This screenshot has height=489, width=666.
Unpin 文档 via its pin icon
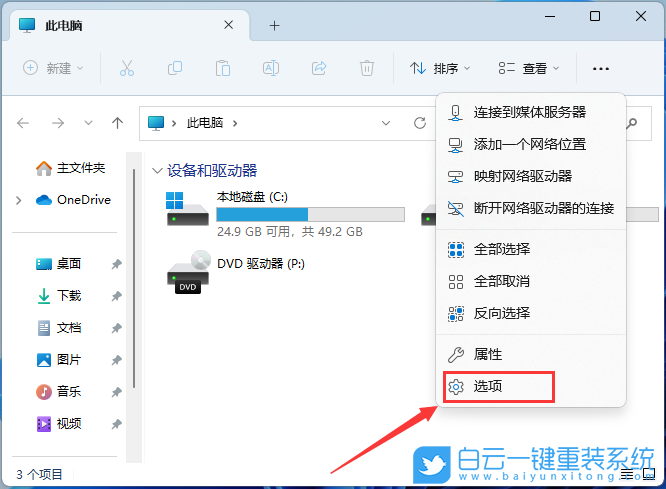pyautogui.click(x=116, y=328)
